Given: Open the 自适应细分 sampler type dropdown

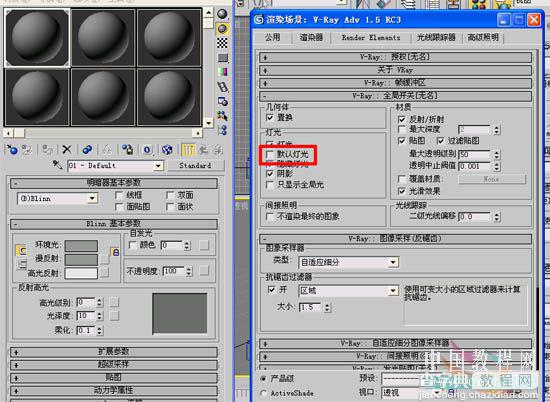Looking at the screenshot, I should 393,262.
